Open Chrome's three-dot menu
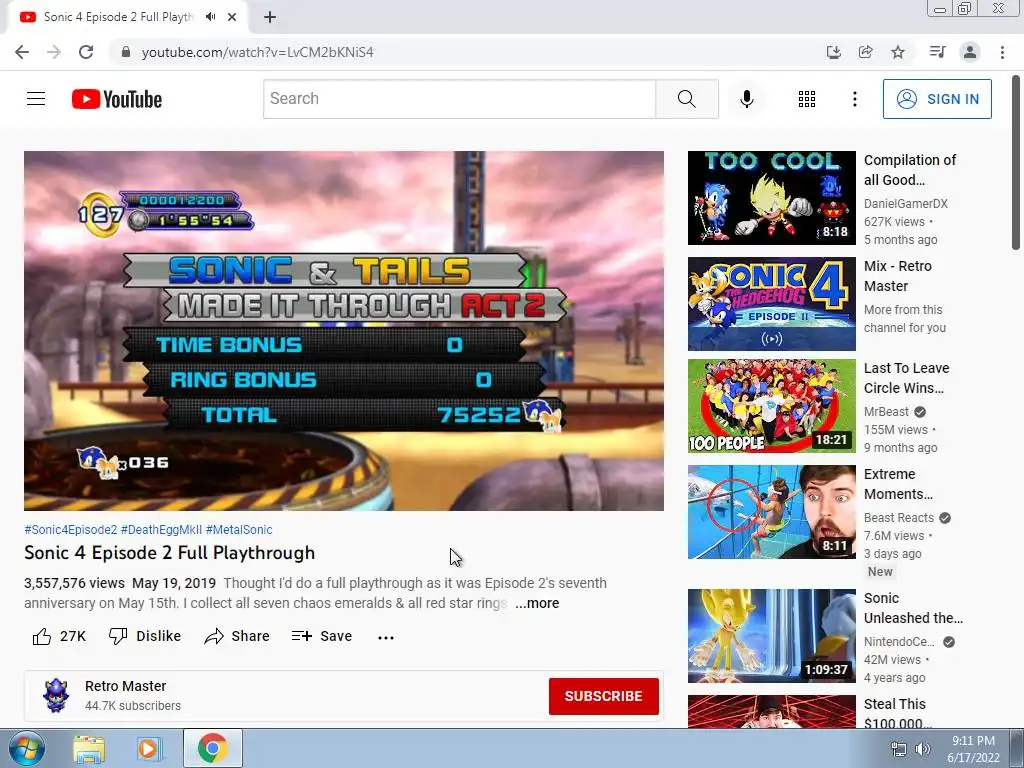 click(1002, 52)
